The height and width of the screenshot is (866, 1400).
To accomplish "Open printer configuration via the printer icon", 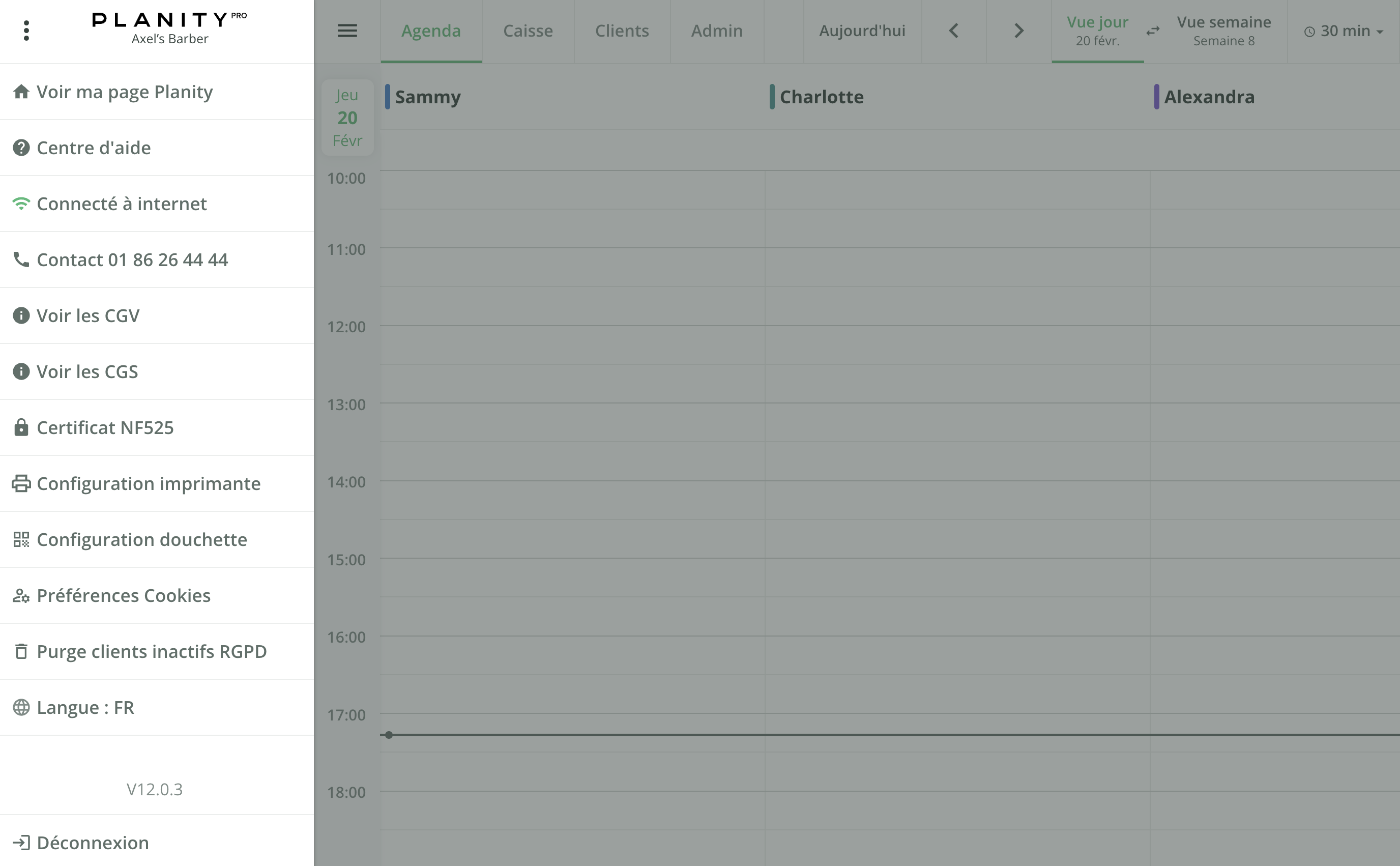I will click(x=21, y=483).
